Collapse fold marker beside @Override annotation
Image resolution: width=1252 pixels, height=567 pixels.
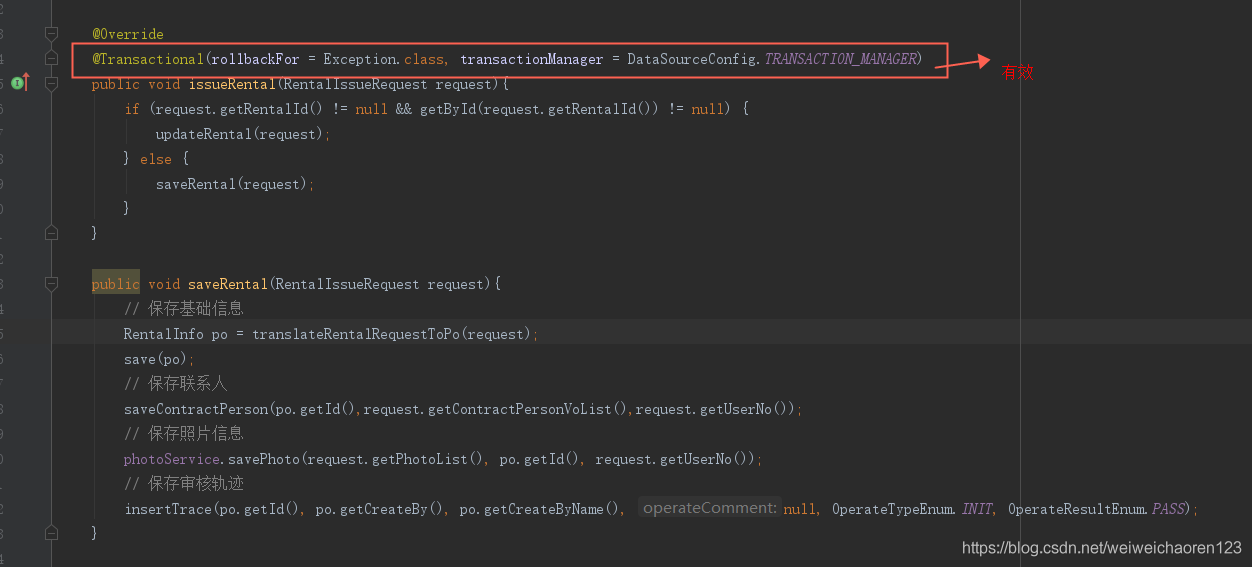pyautogui.click(x=52, y=34)
